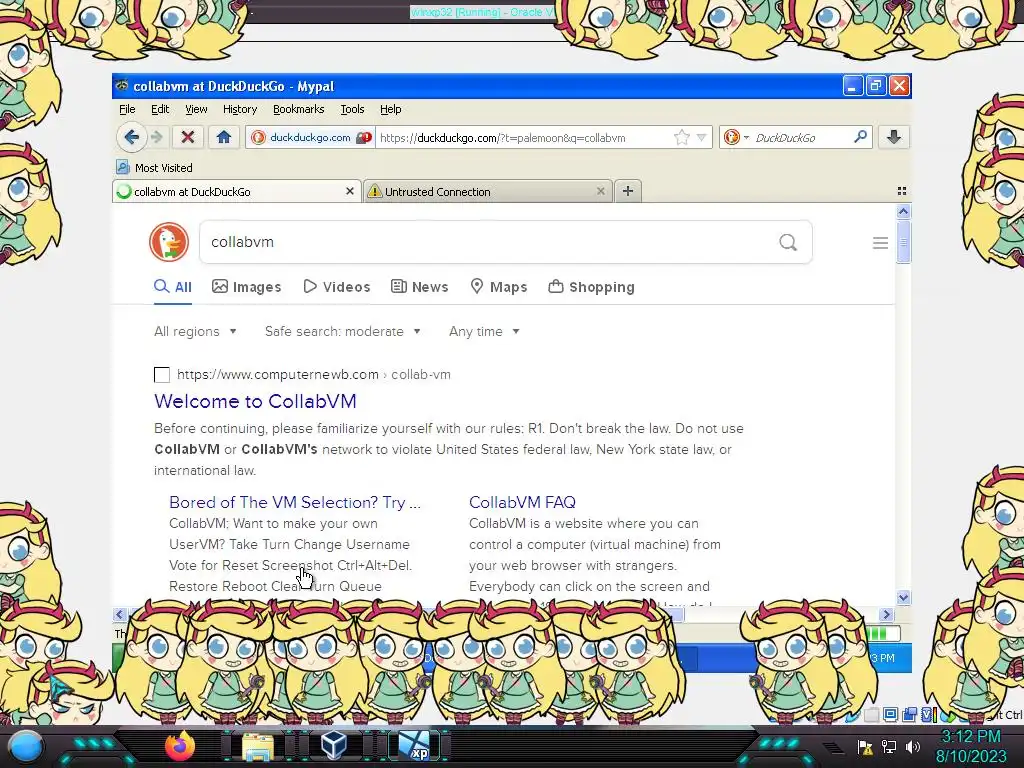Open the View menu
This screenshot has height=768, width=1024.
tap(196, 109)
